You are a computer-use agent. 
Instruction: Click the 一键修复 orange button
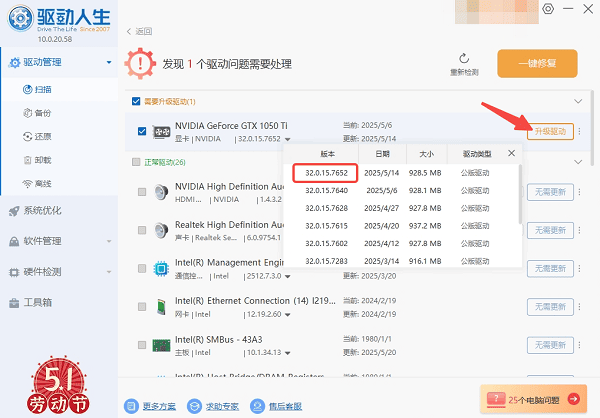(537, 63)
